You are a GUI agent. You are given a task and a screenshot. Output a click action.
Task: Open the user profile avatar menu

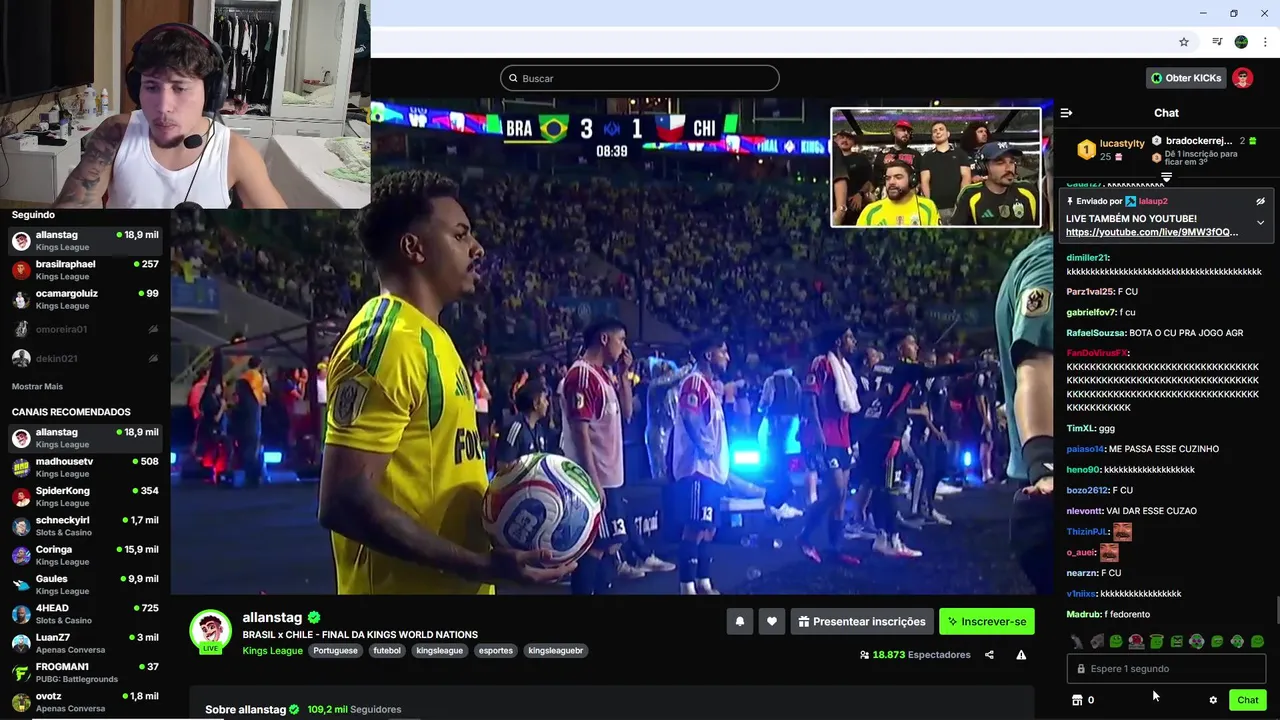[x=1242, y=78]
